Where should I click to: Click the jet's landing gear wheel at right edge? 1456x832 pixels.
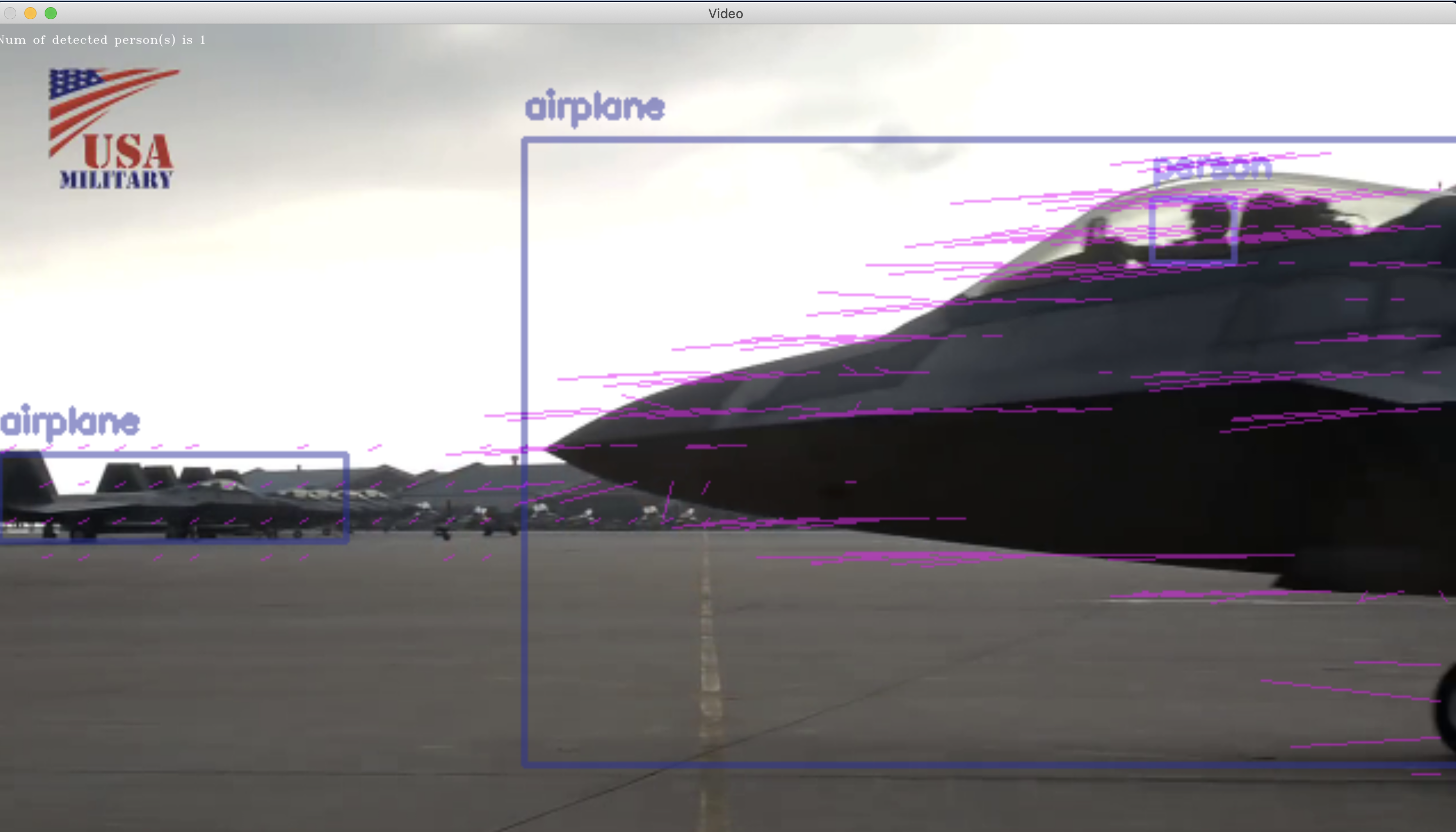tap(1446, 709)
